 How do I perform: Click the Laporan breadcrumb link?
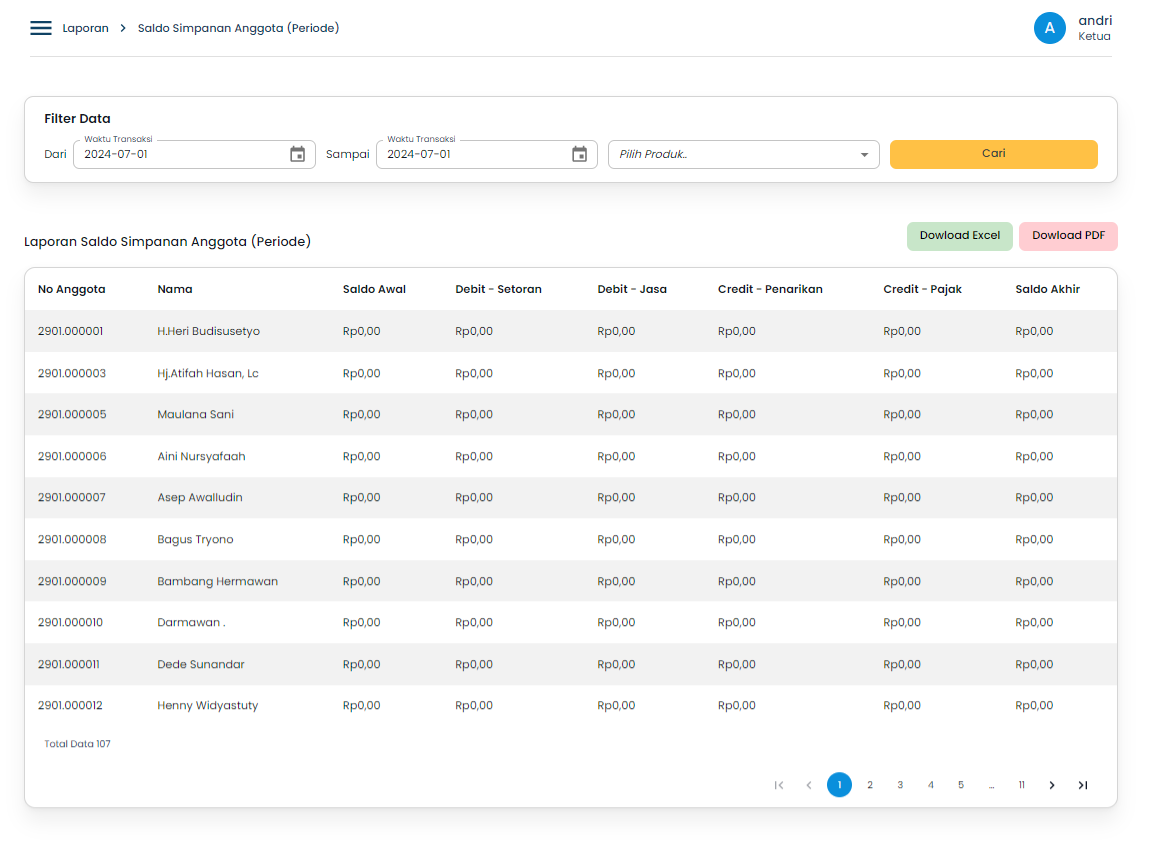point(86,28)
